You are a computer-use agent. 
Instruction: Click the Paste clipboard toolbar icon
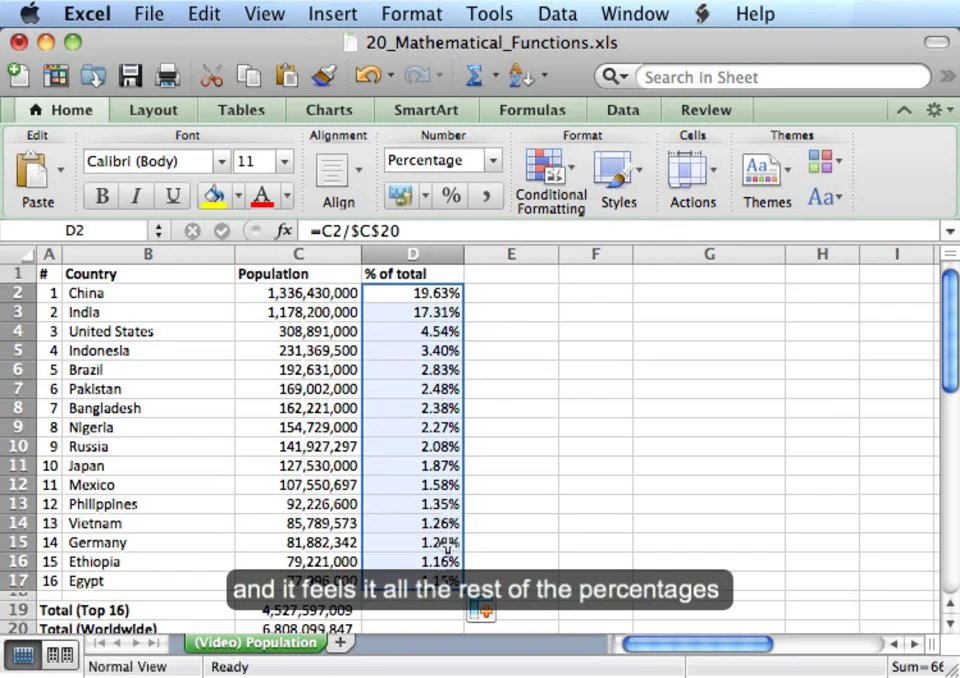pos(286,76)
